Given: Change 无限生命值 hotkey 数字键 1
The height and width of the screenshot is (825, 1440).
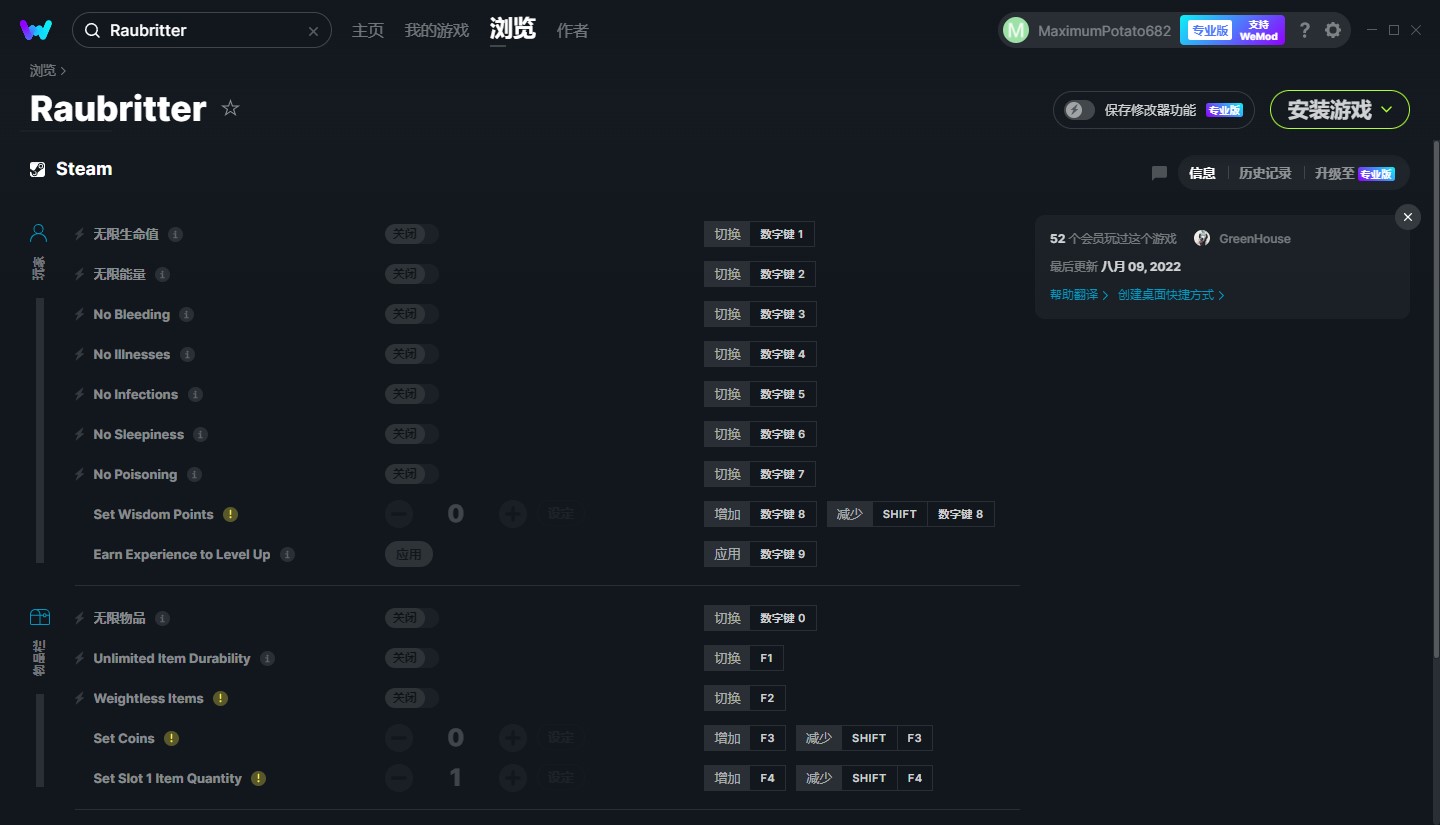Looking at the screenshot, I should pyautogui.click(x=782, y=234).
